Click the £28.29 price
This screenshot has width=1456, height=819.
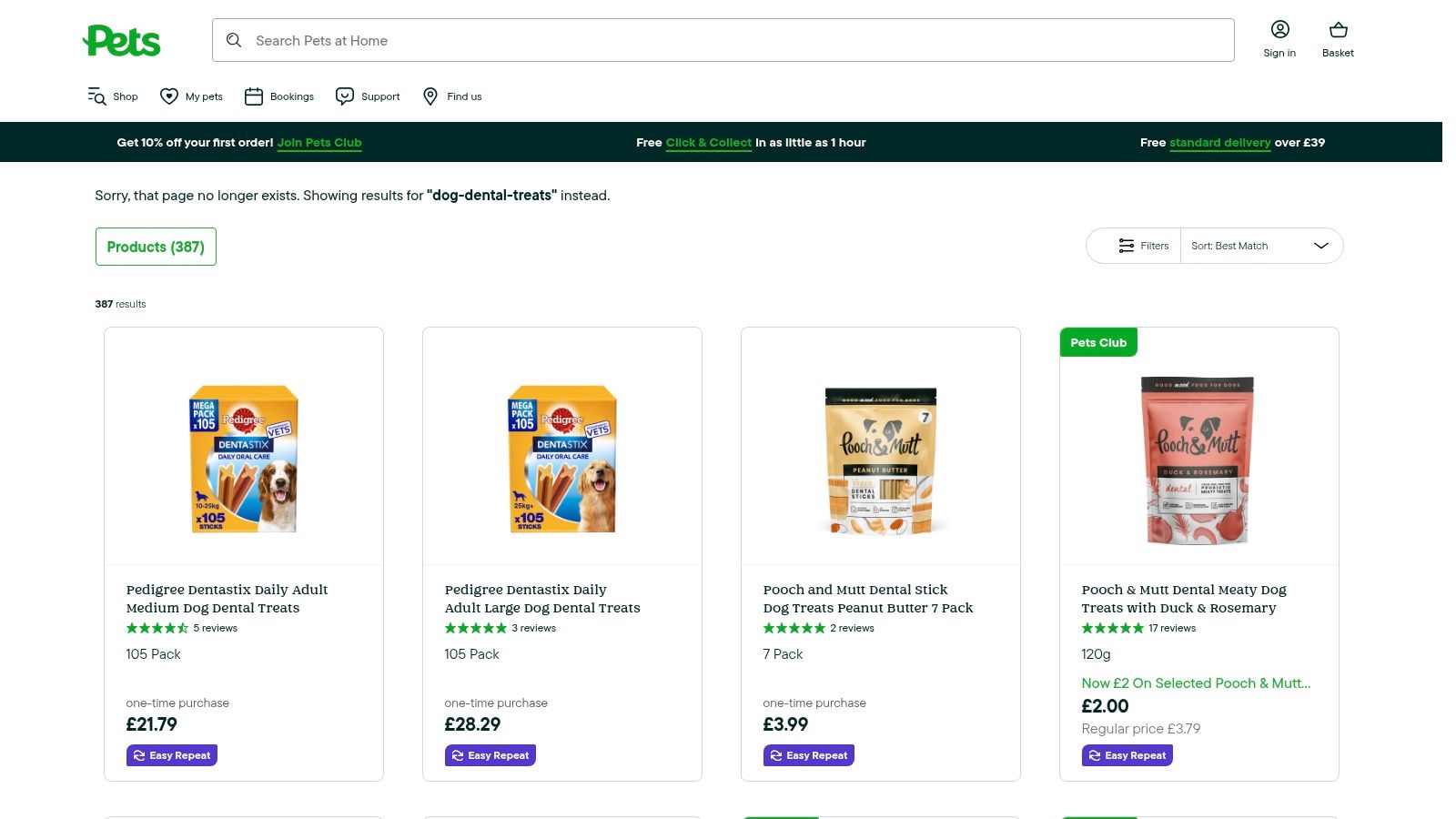[x=472, y=724]
